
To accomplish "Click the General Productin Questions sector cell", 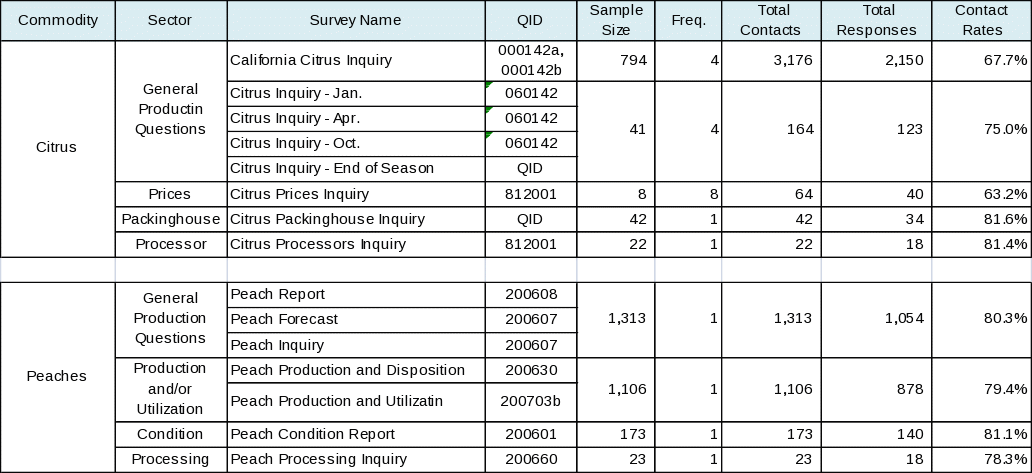I will pos(171,111).
